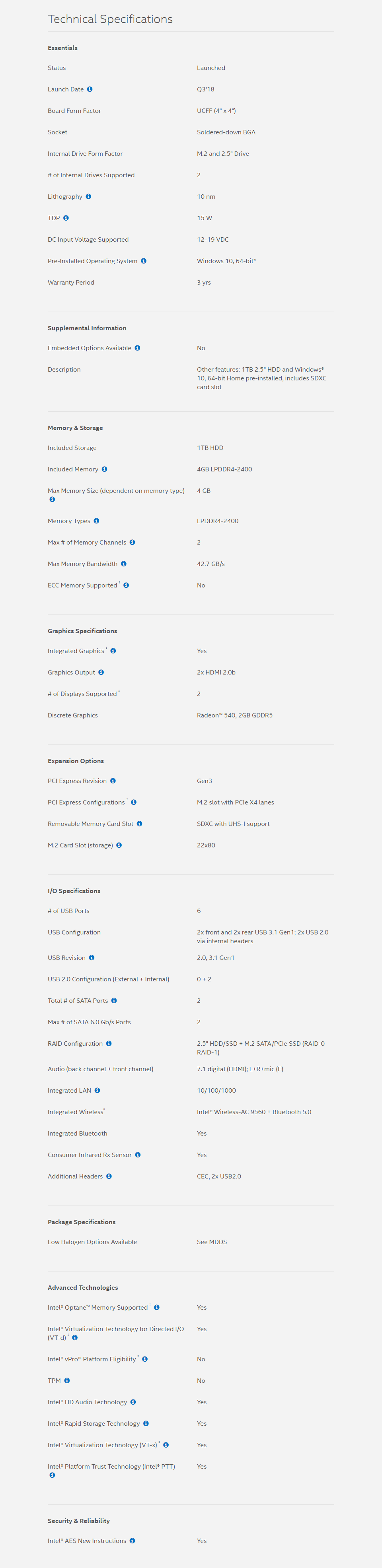Open the Intel AES New Instructions info icon
The height and width of the screenshot is (1568, 382).
click(x=132, y=1541)
